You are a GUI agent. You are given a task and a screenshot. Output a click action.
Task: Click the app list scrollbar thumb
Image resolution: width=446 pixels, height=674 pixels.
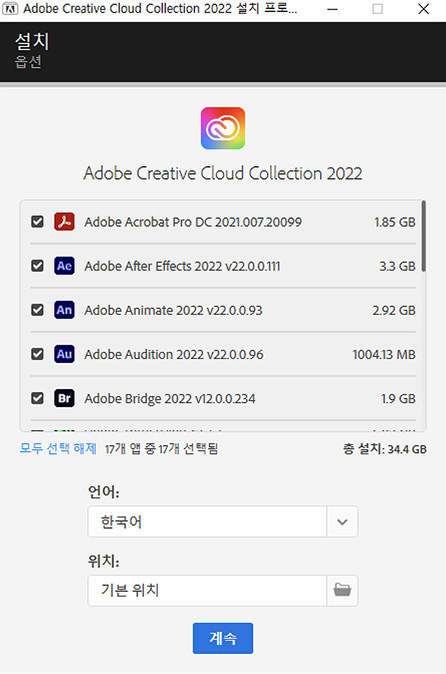click(424, 236)
